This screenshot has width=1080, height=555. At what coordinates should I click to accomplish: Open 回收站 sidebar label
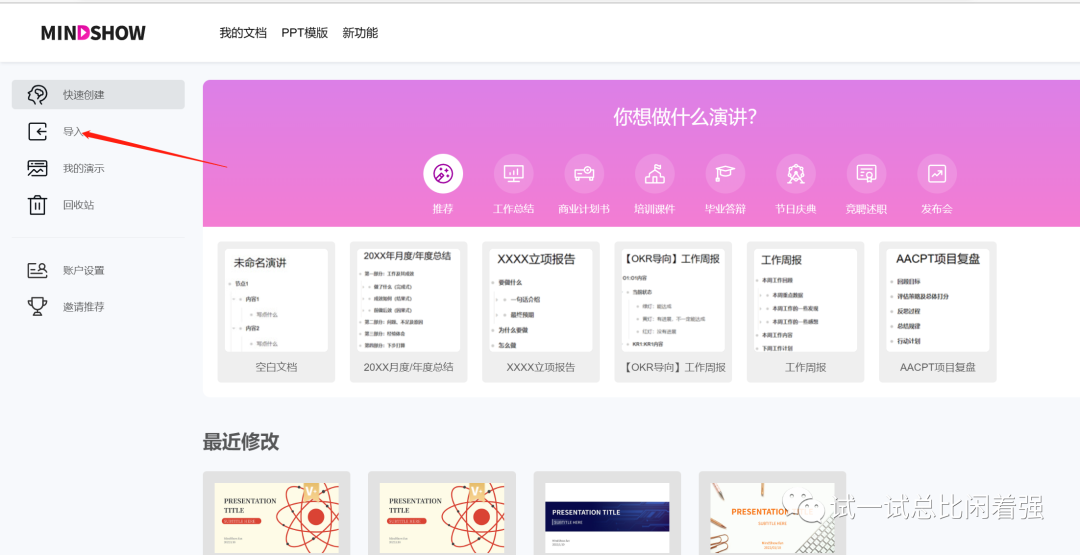click(x=79, y=205)
